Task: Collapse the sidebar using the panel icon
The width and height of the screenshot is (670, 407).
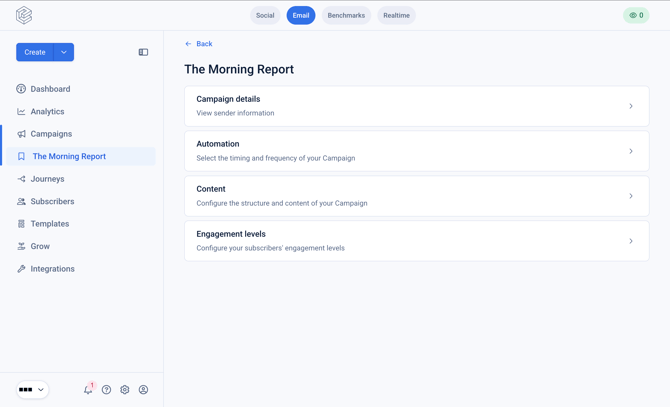Action: pyautogui.click(x=143, y=52)
